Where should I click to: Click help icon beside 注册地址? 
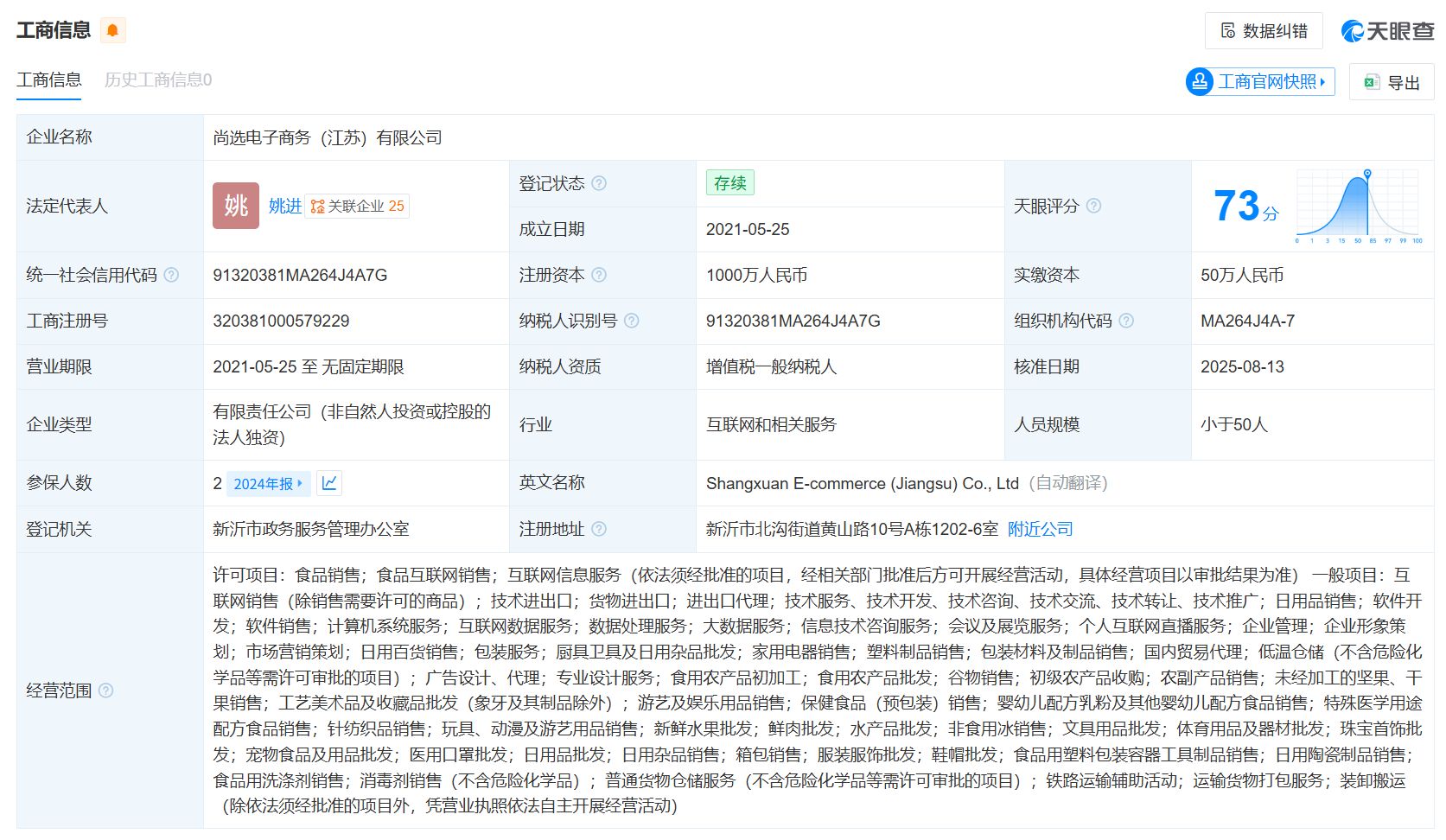pyautogui.click(x=599, y=529)
